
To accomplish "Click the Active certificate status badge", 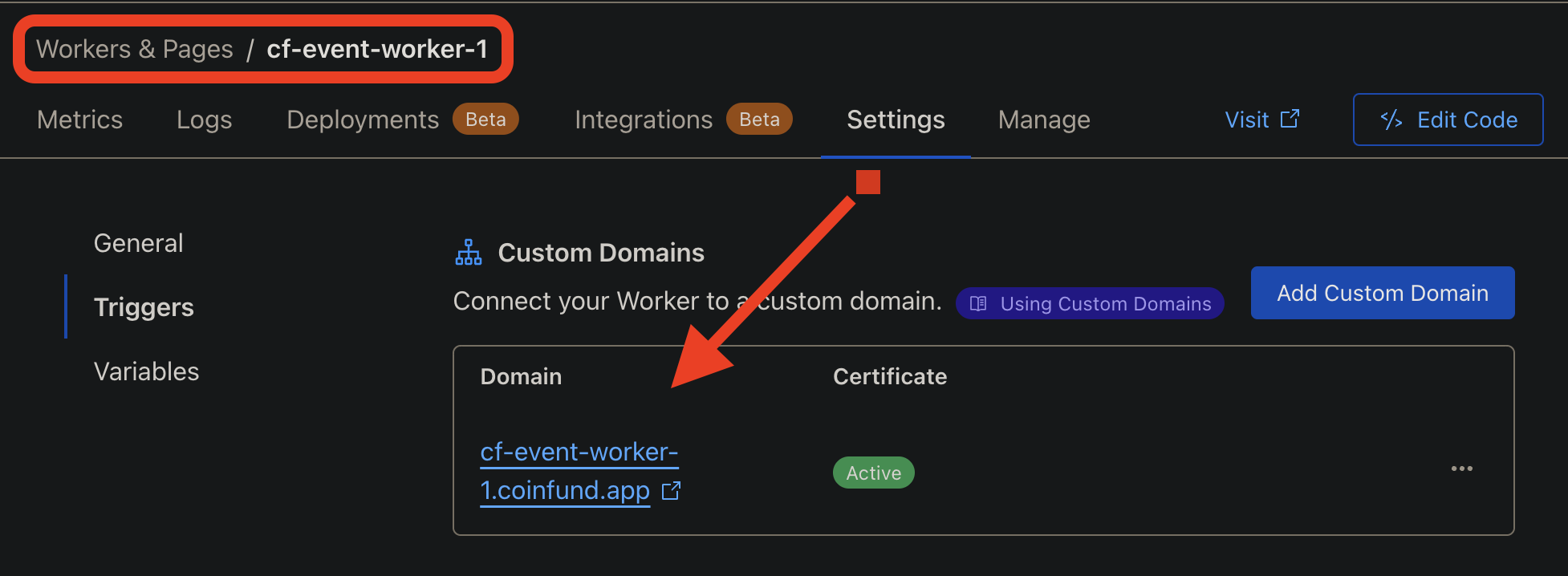I will (x=873, y=473).
